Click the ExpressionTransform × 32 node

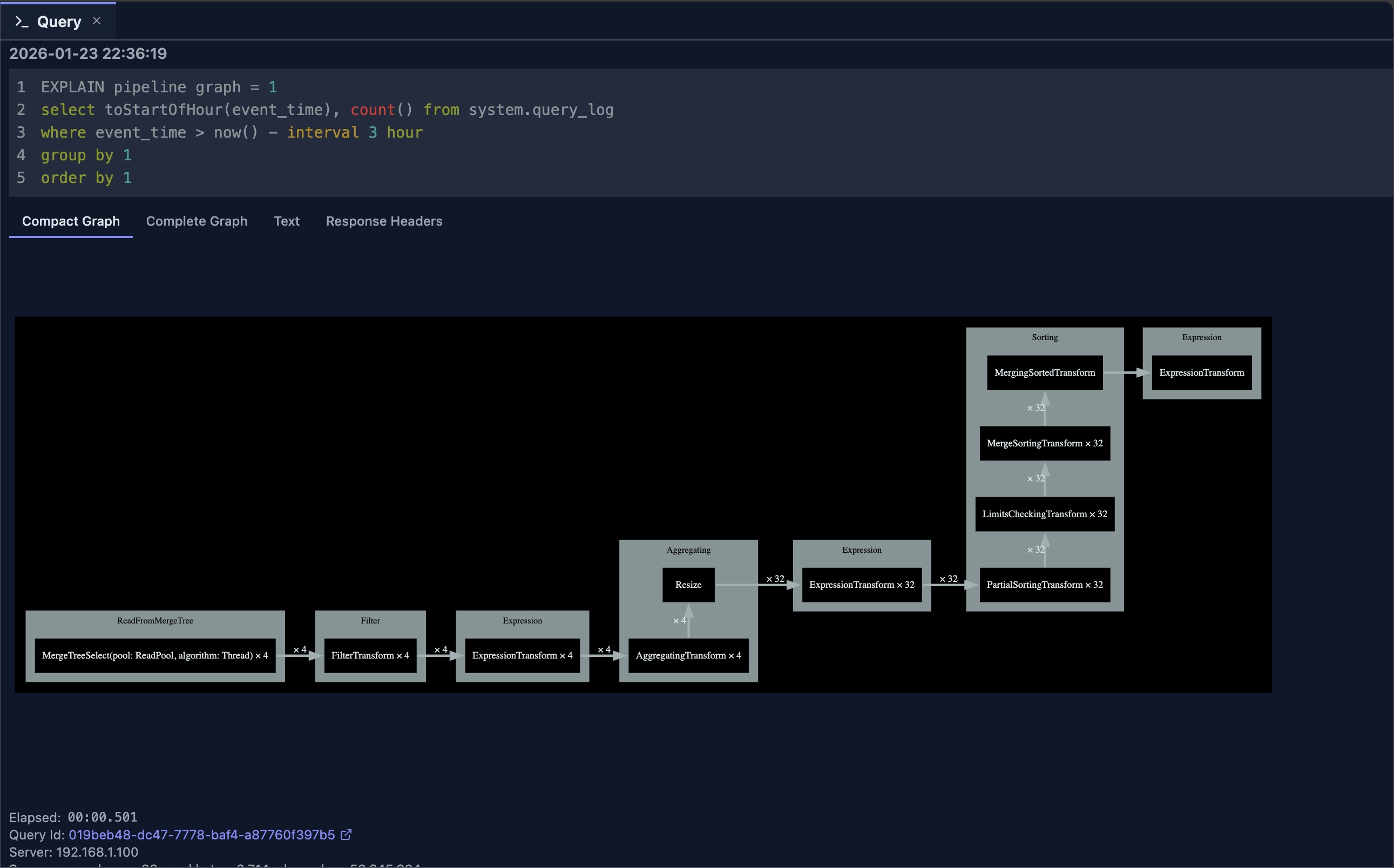pos(861,585)
